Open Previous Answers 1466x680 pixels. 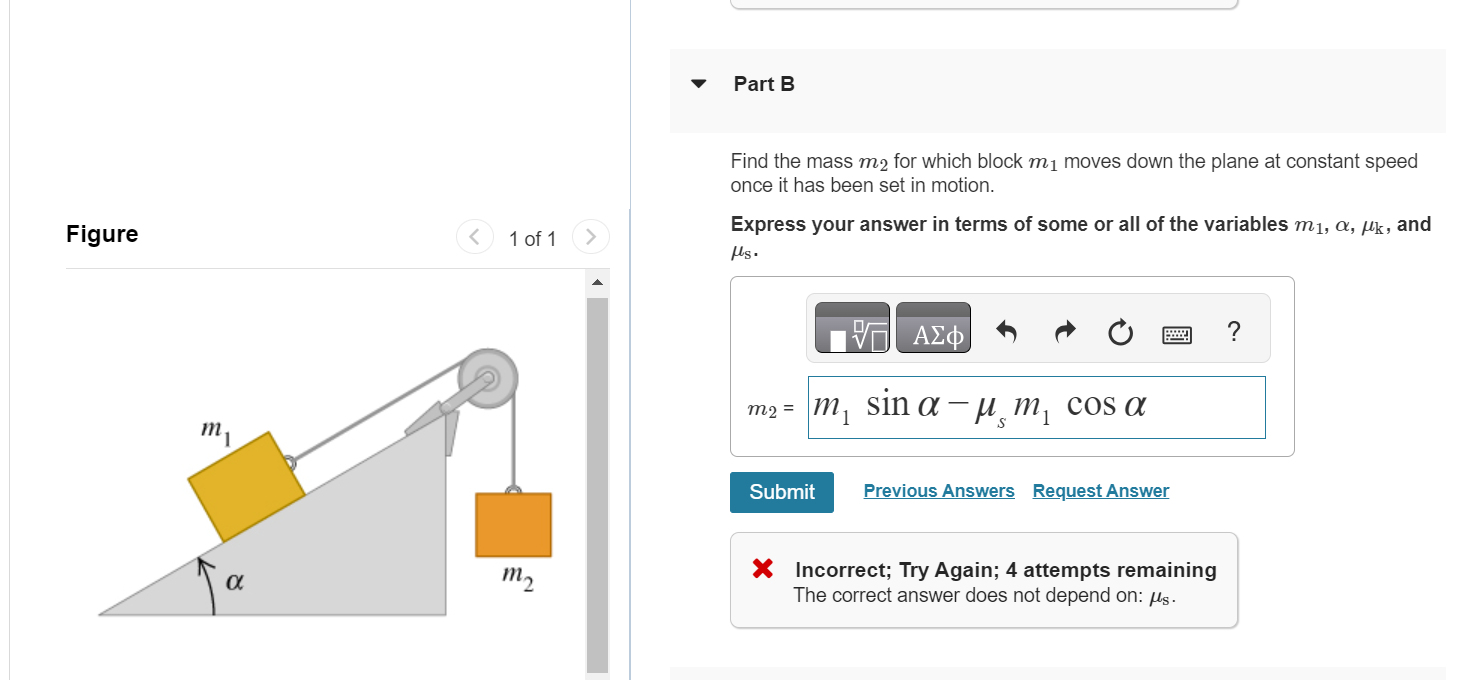[938, 490]
